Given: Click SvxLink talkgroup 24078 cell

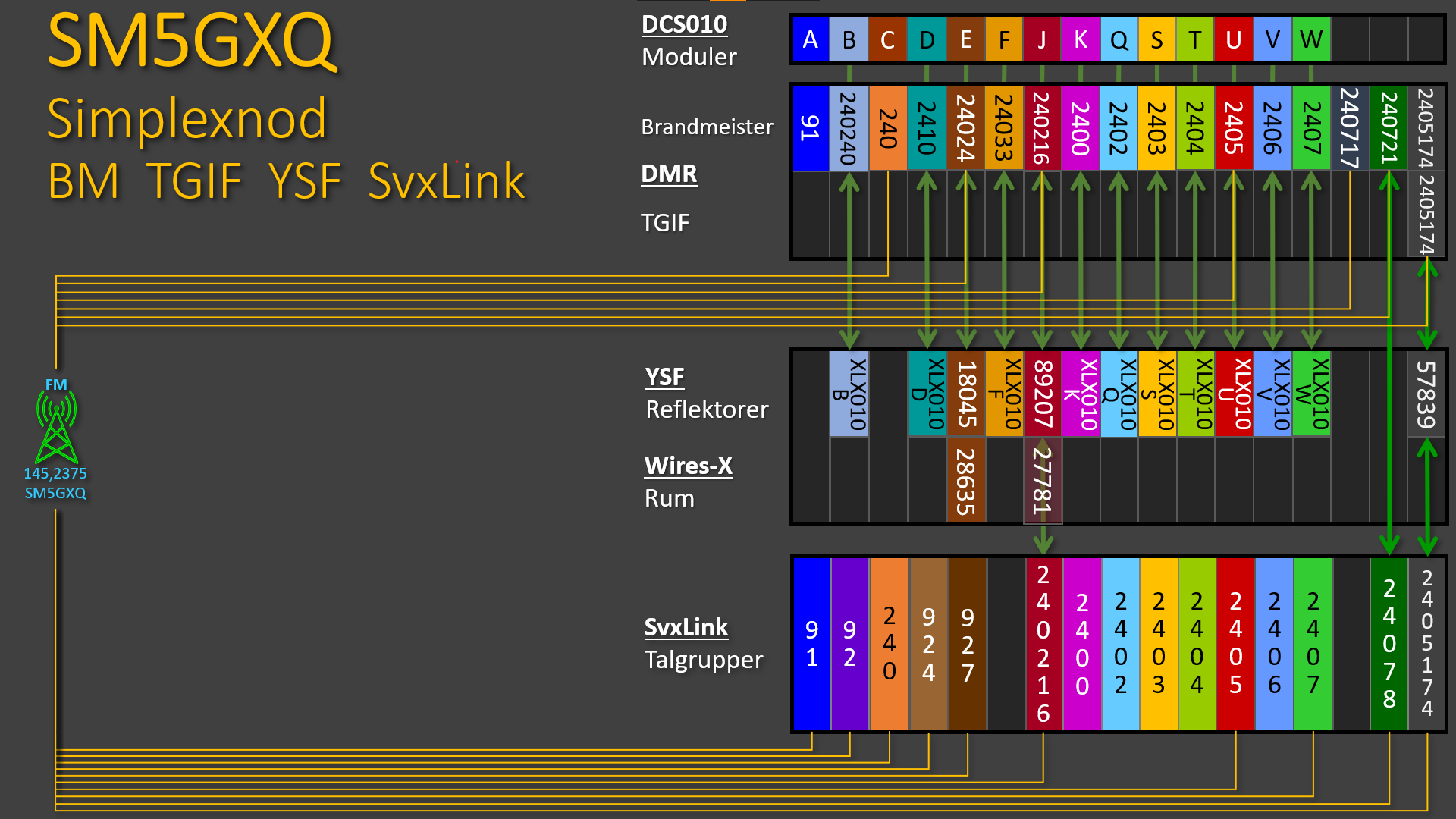Looking at the screenshot, I should [1389, 644].
